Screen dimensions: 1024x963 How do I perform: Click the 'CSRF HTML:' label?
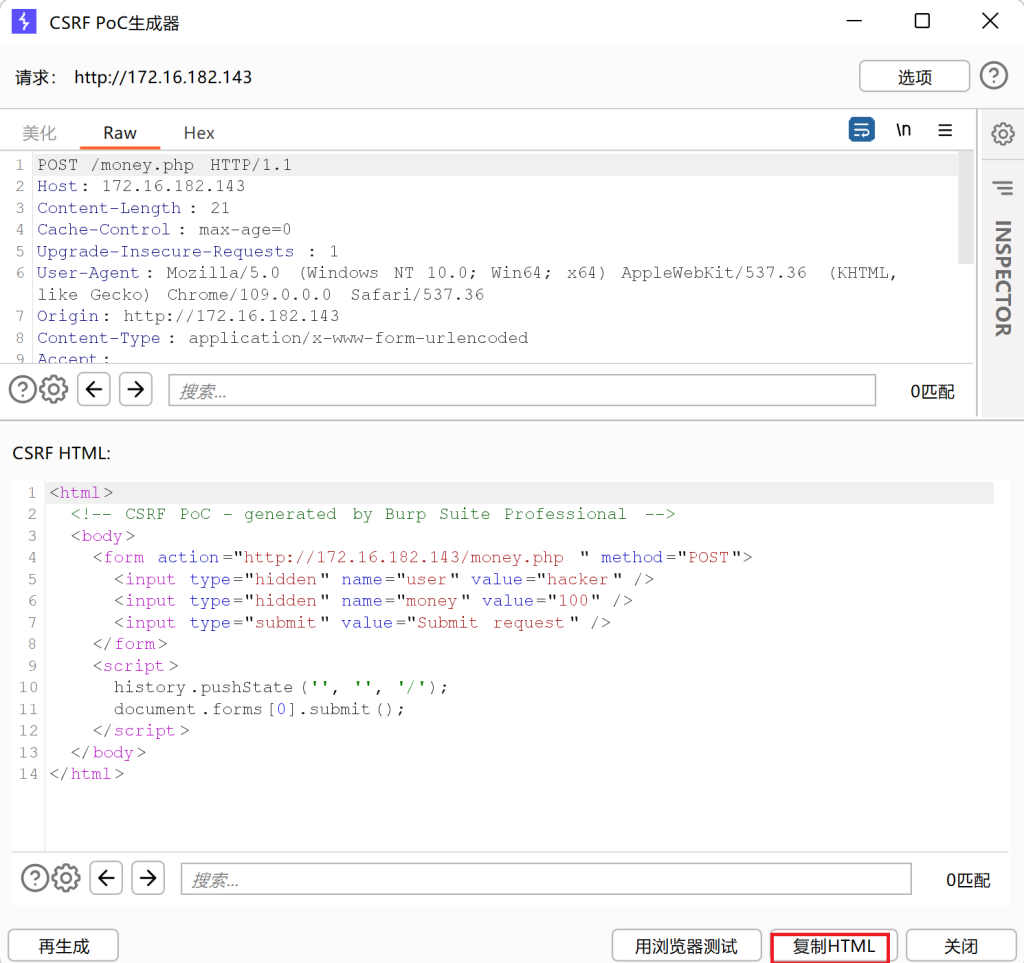tap(61, 452)
